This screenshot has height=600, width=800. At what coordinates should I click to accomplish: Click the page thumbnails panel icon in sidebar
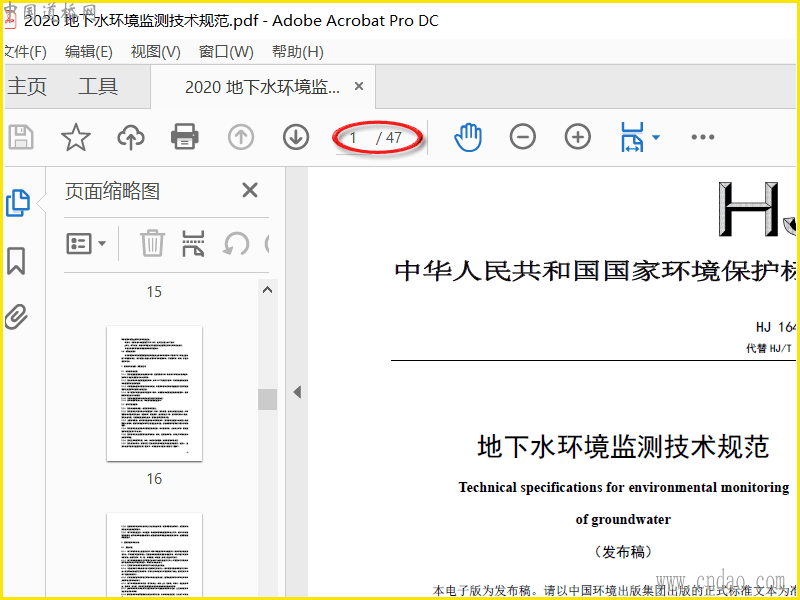coord(18,203)
